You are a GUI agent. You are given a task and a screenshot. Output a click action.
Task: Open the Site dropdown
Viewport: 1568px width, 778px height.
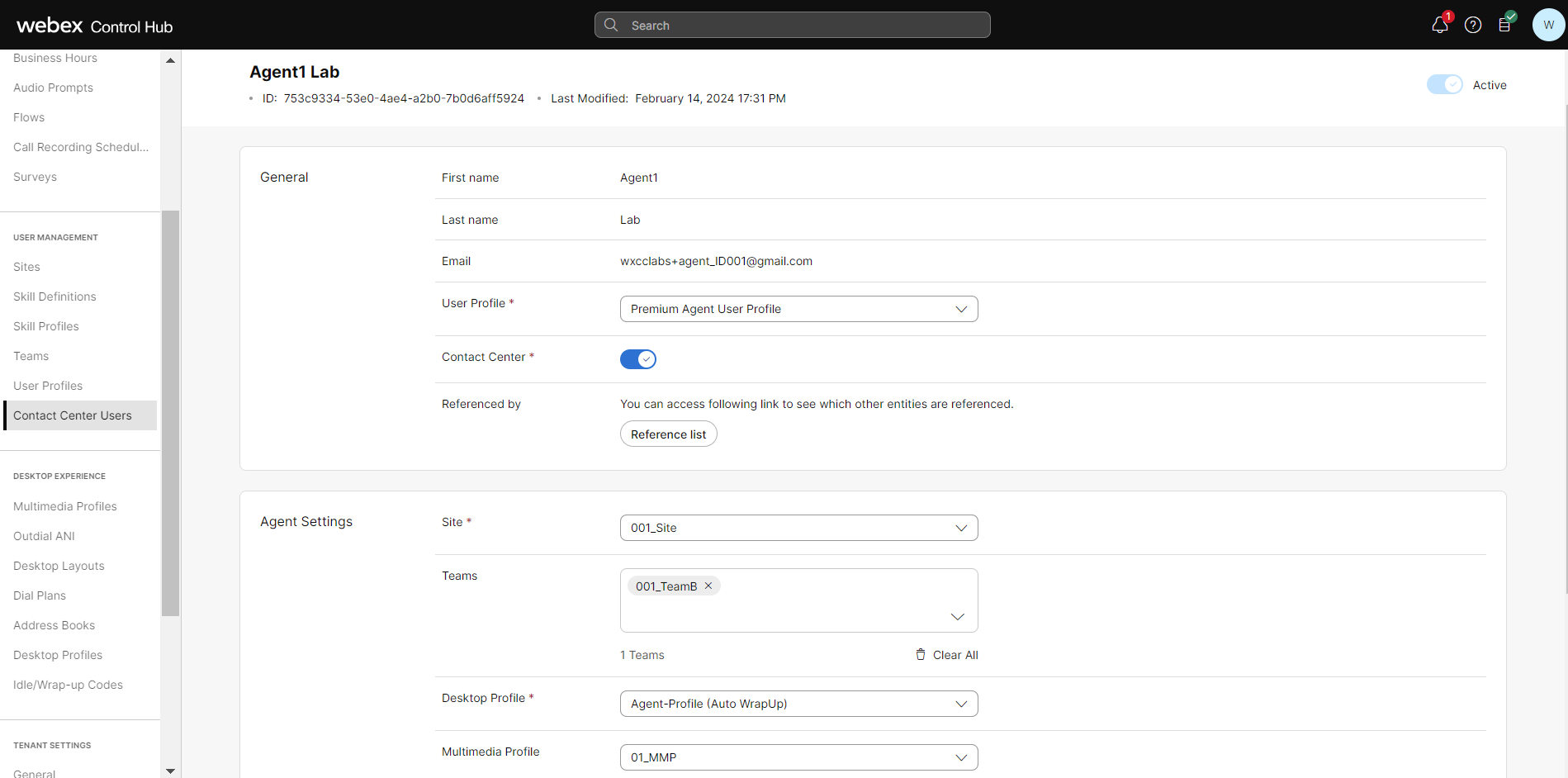click(799, 528)
